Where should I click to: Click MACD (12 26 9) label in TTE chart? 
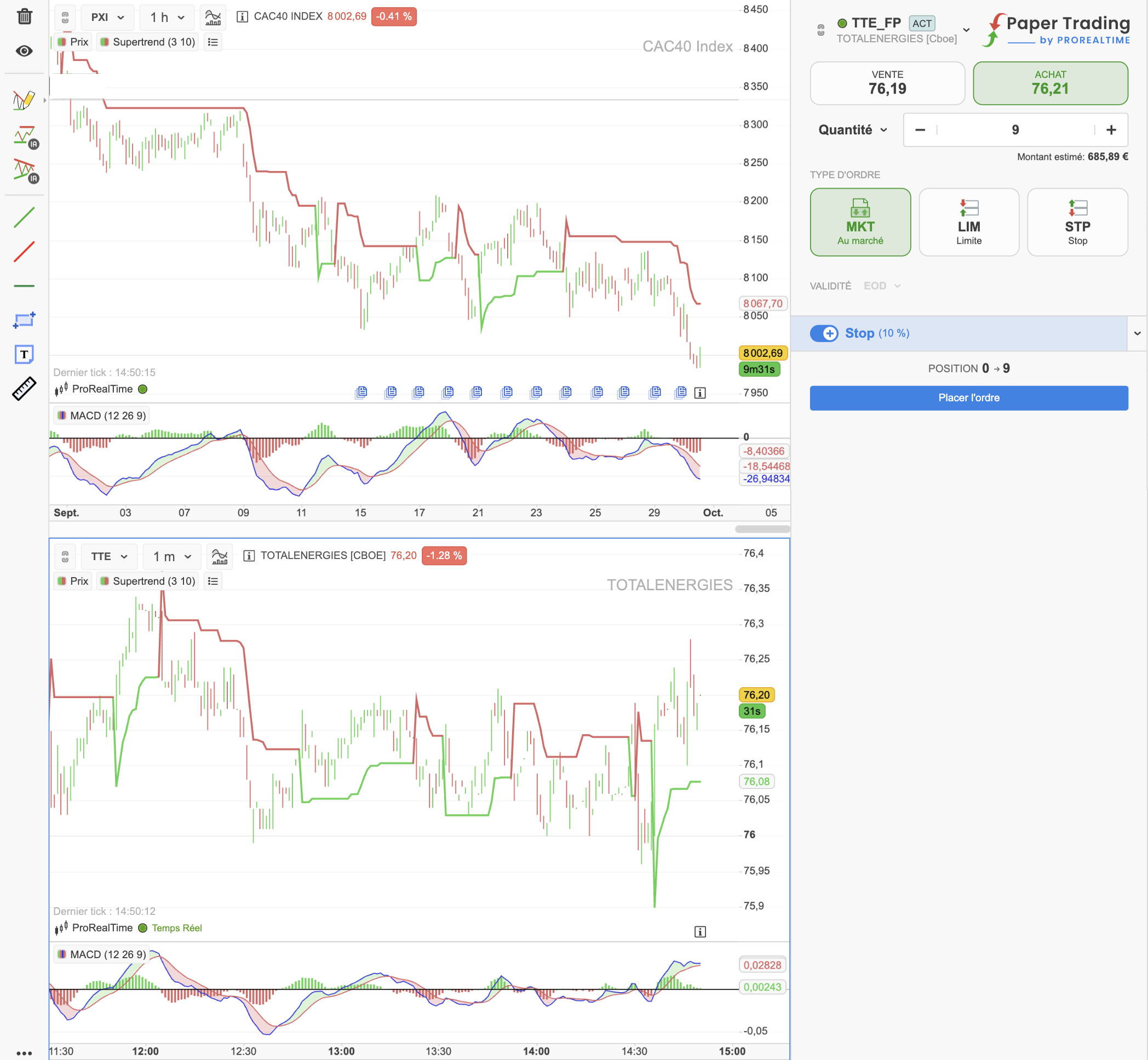[x=101, y=954]
